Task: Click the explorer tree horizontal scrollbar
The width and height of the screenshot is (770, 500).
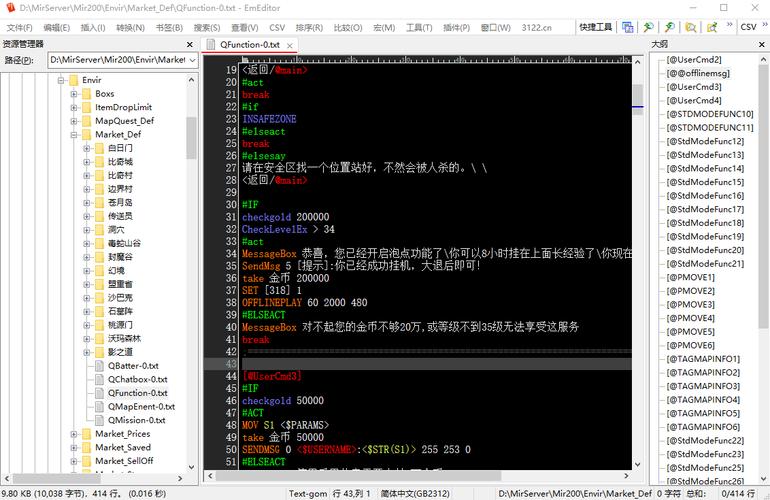Action: point(94,478)
